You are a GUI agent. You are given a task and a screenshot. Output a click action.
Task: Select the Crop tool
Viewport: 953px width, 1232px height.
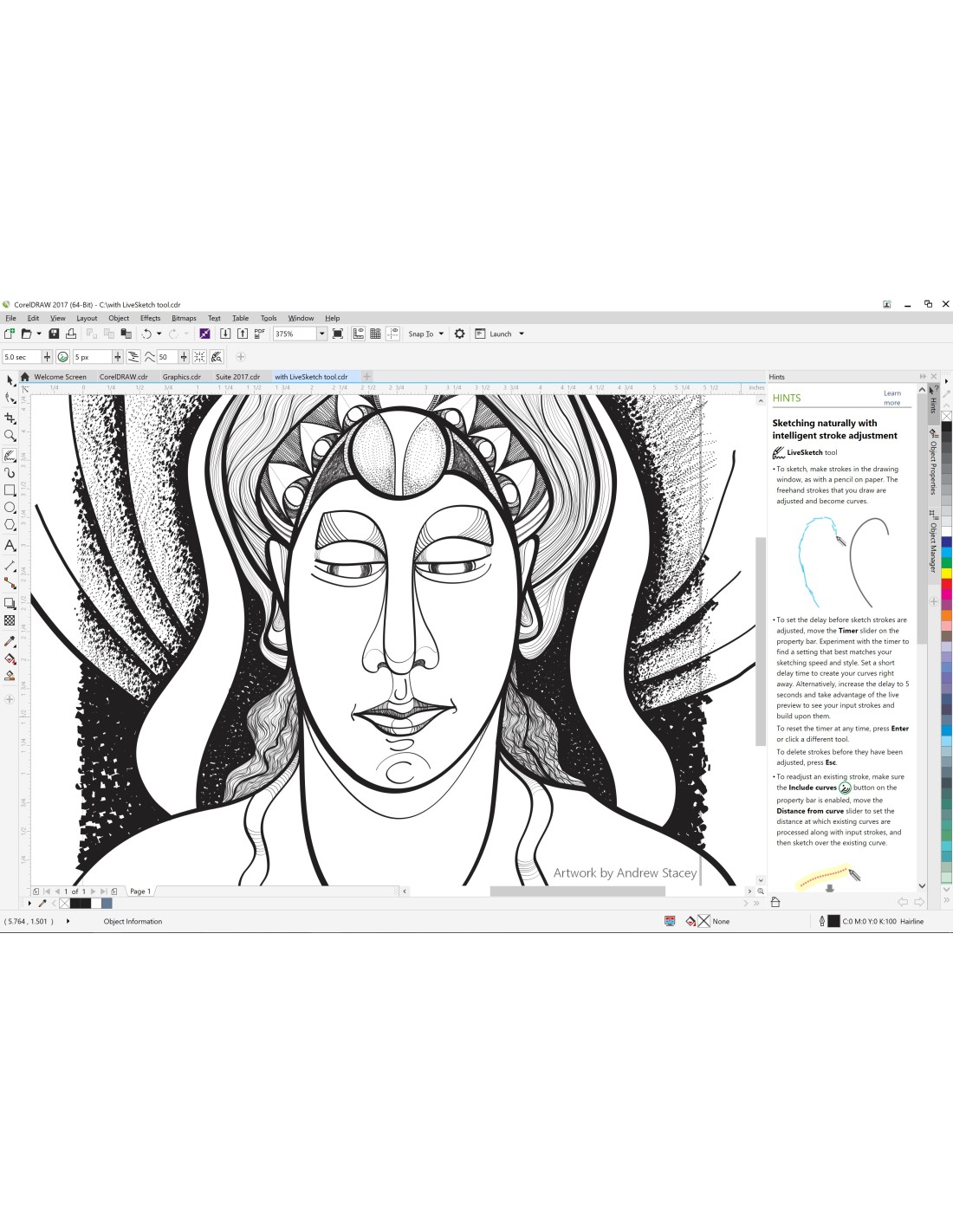click(10, 418)
